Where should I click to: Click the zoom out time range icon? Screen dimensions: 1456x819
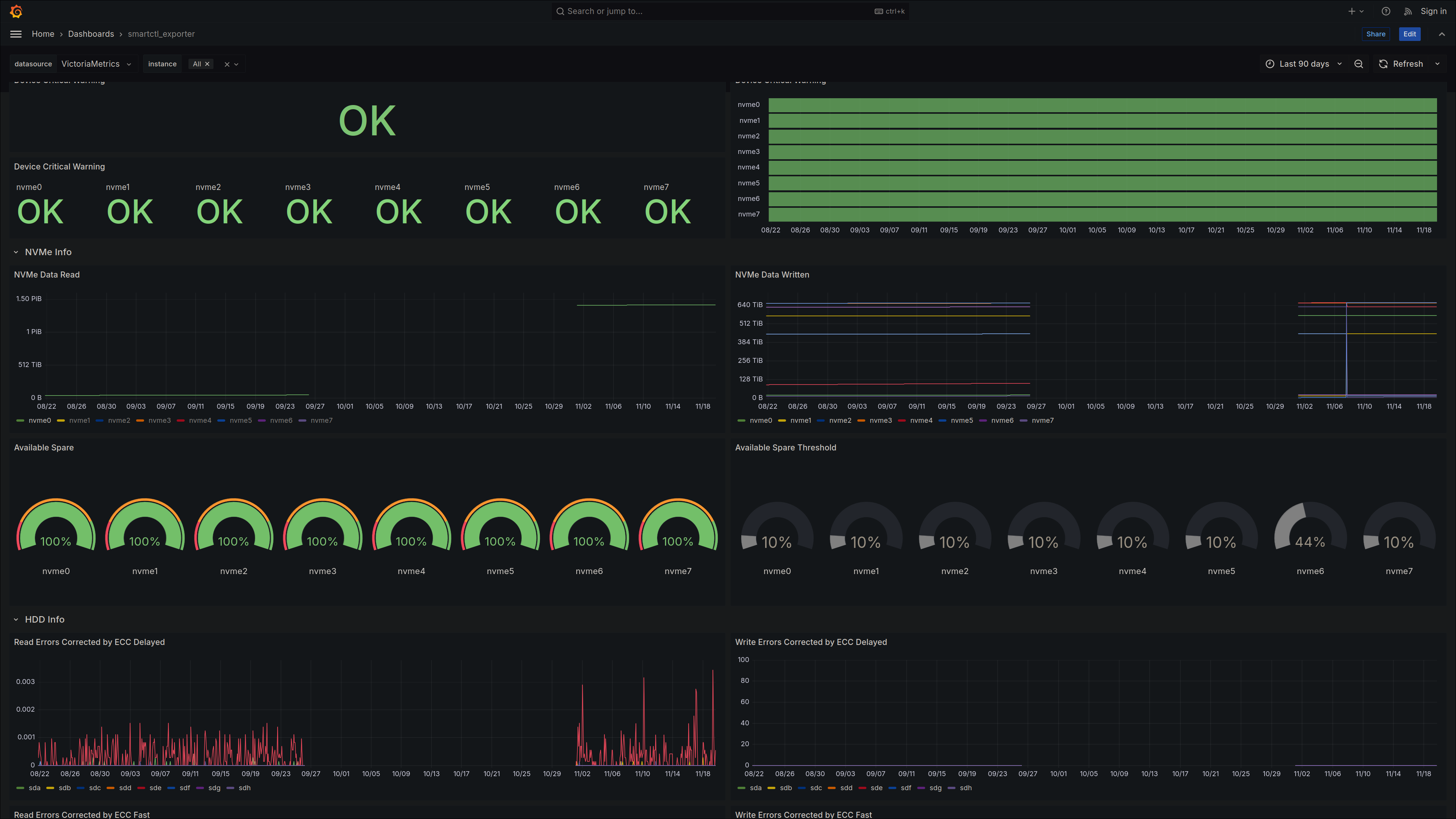[1358, 64]
